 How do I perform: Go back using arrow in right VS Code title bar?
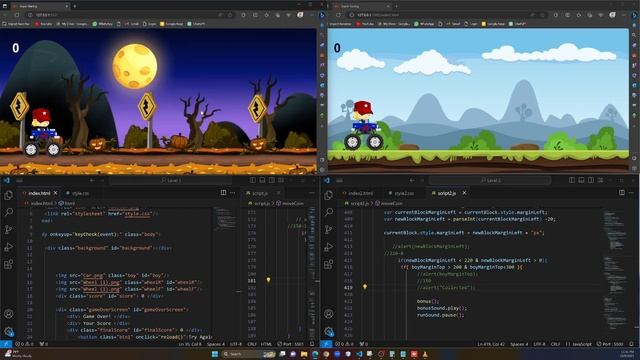click(412, 180)
